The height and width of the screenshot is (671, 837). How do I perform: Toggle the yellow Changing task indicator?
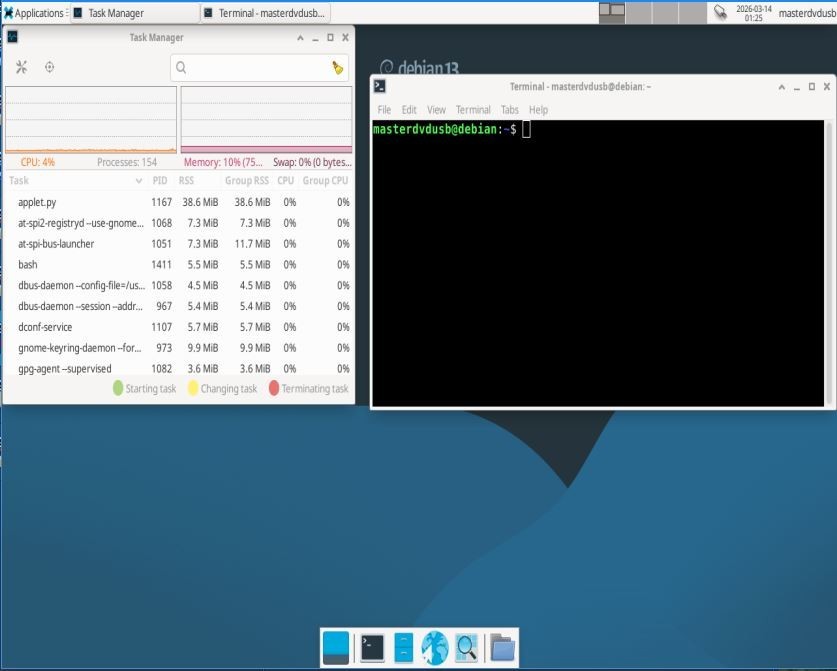pos(191,388)
